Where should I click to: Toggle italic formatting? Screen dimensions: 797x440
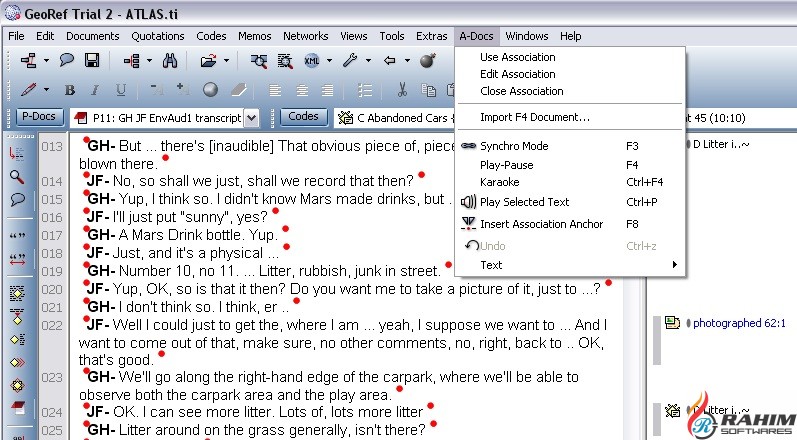[95, 90]
